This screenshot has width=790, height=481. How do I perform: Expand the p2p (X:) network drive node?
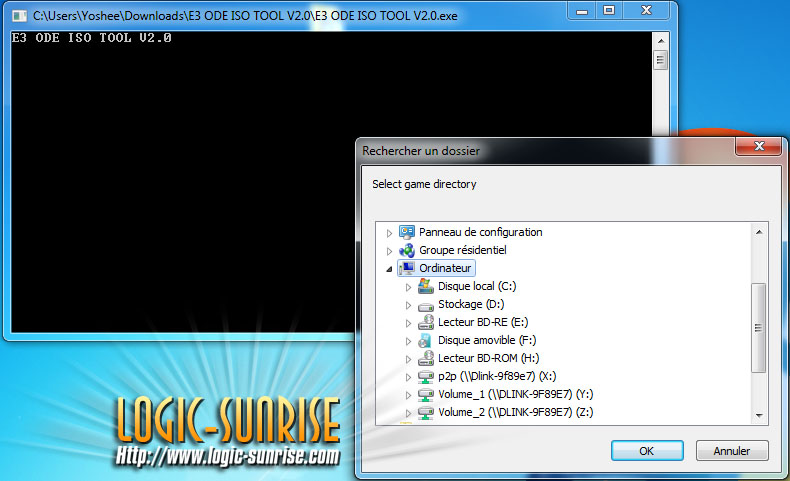pyautogui.click(x=408, y=377)
